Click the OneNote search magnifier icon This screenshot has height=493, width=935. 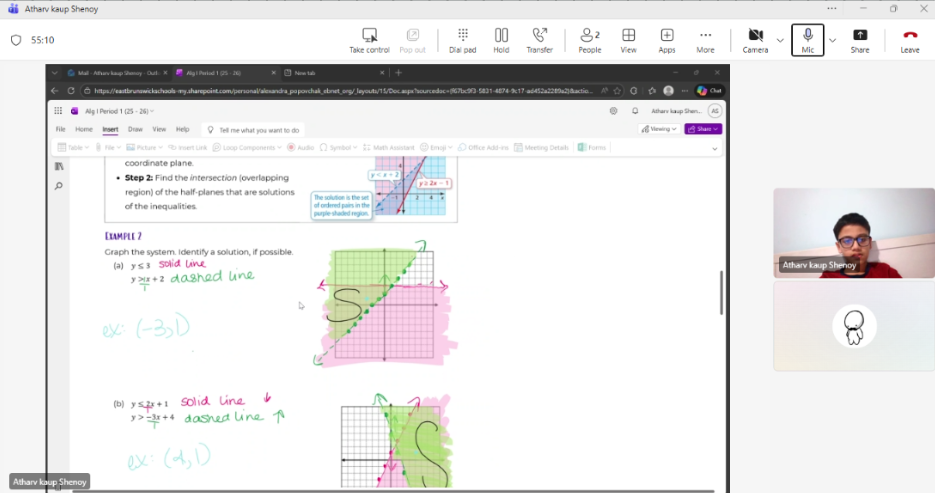pyautogui.click(x=59, y=186)
